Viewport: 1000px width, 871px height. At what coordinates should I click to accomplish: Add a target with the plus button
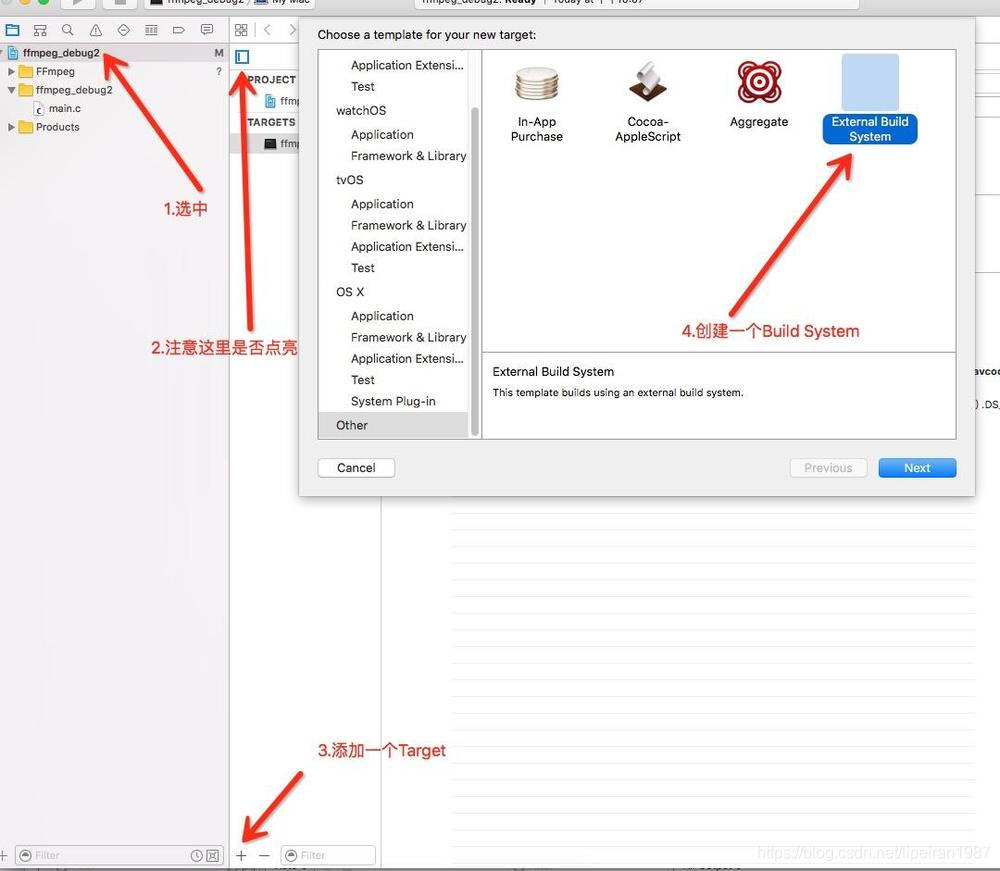[241, 855]
